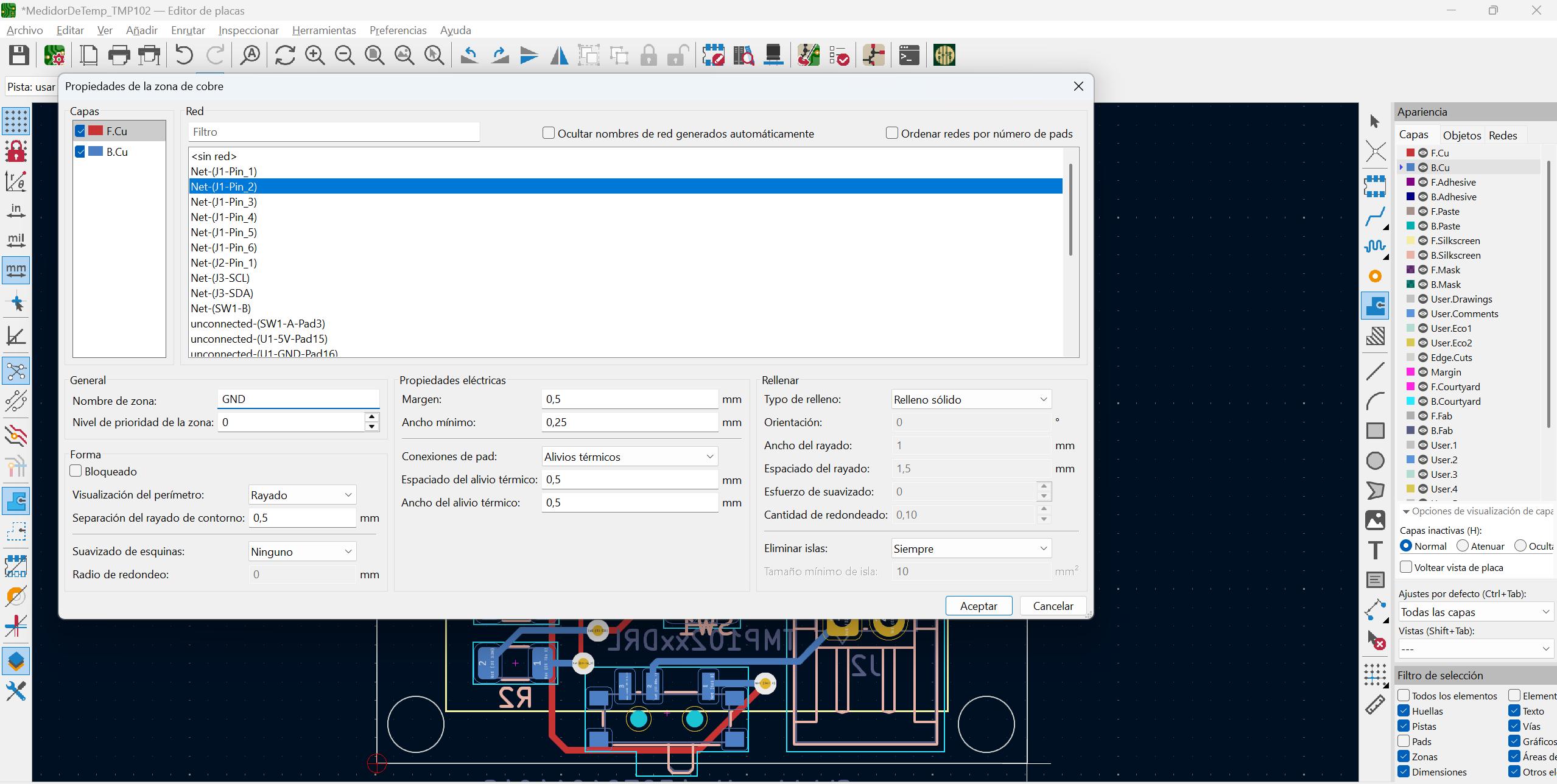Open the Enrutar menu
The height and width of the screenshot is (784, 1557).
pos(188,30)
